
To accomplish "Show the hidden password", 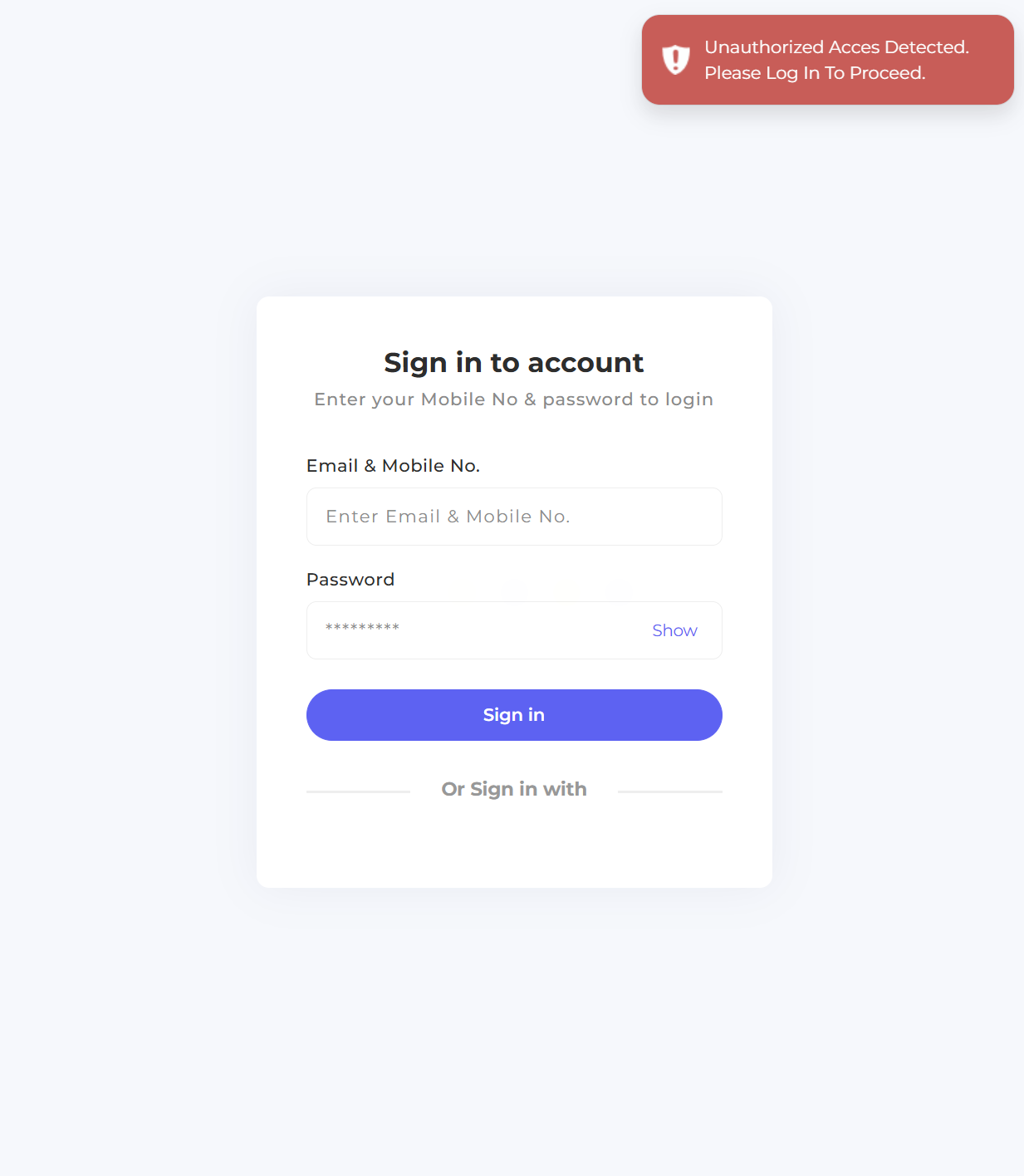I will pos(674,630).
